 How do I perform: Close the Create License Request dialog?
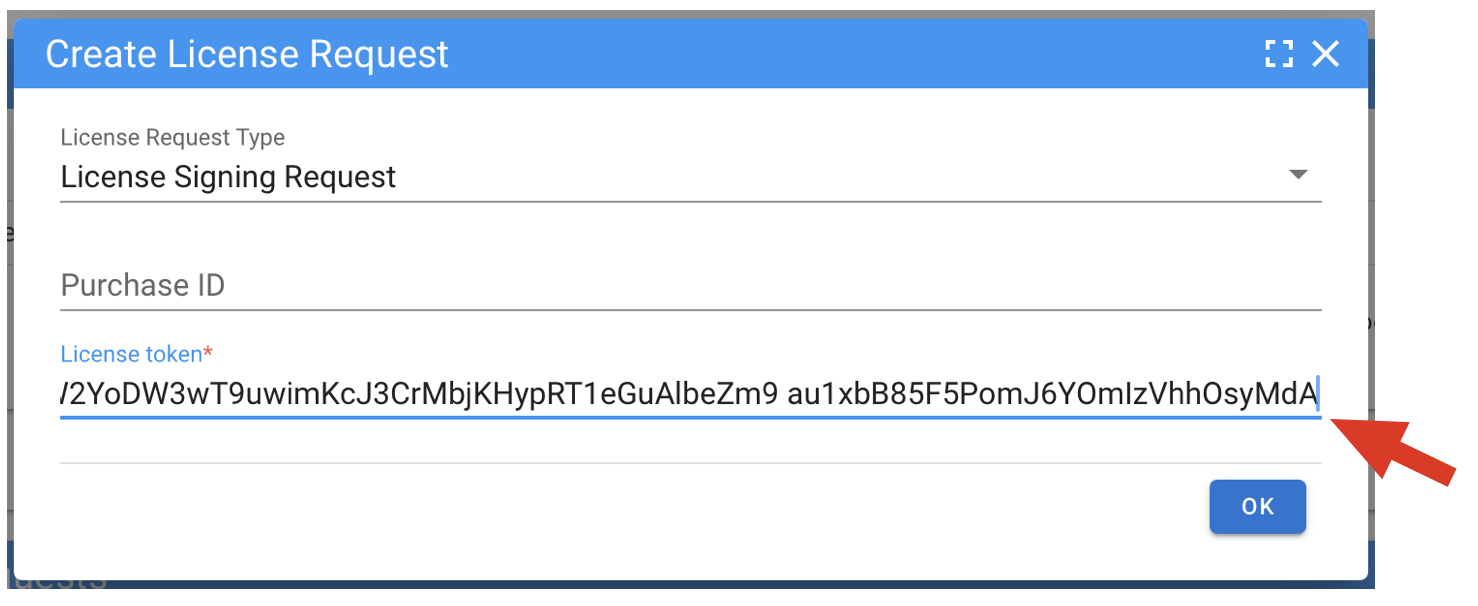coord(1326,54)
